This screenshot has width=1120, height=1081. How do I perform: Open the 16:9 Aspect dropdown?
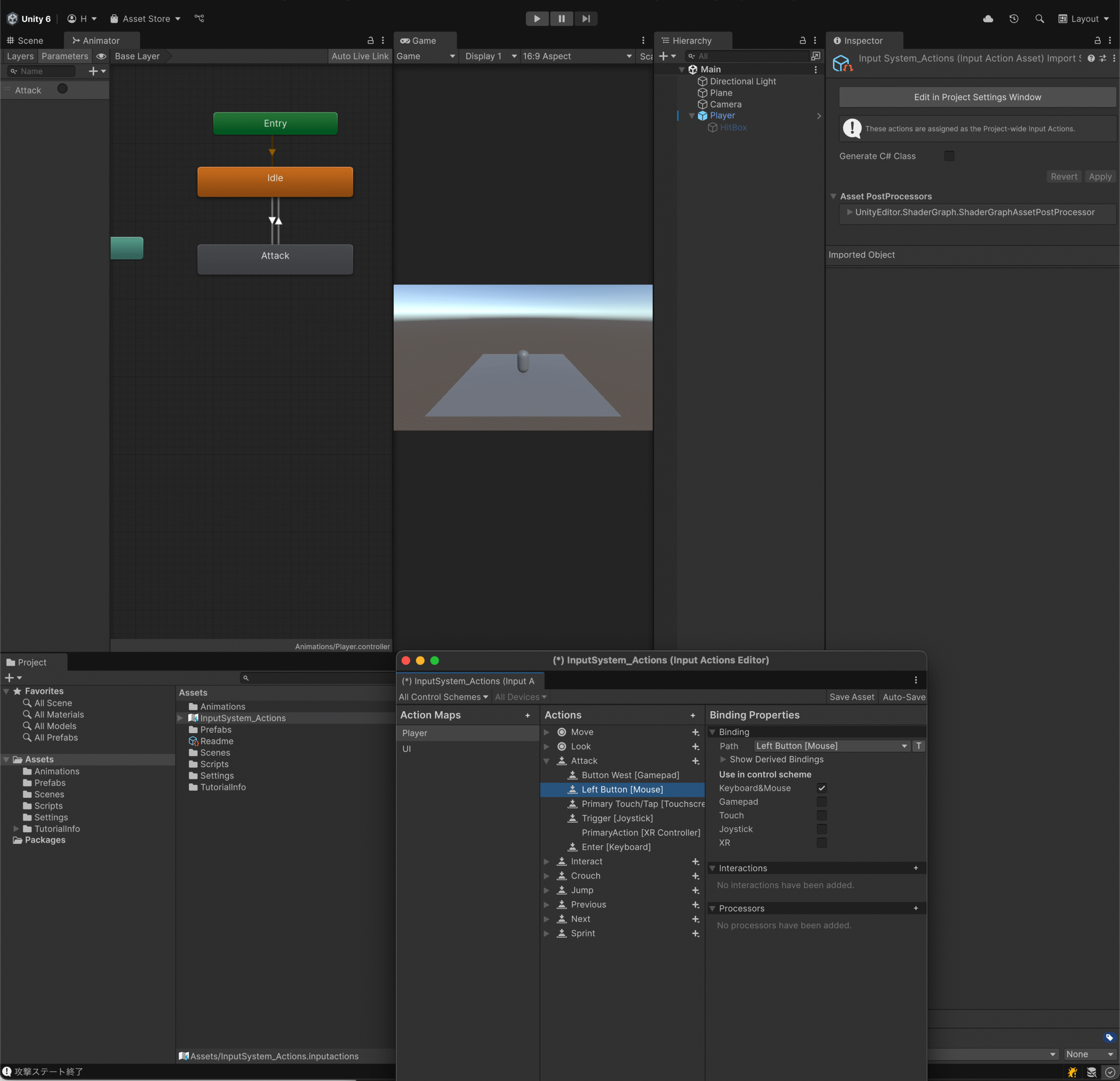(577, 56)
